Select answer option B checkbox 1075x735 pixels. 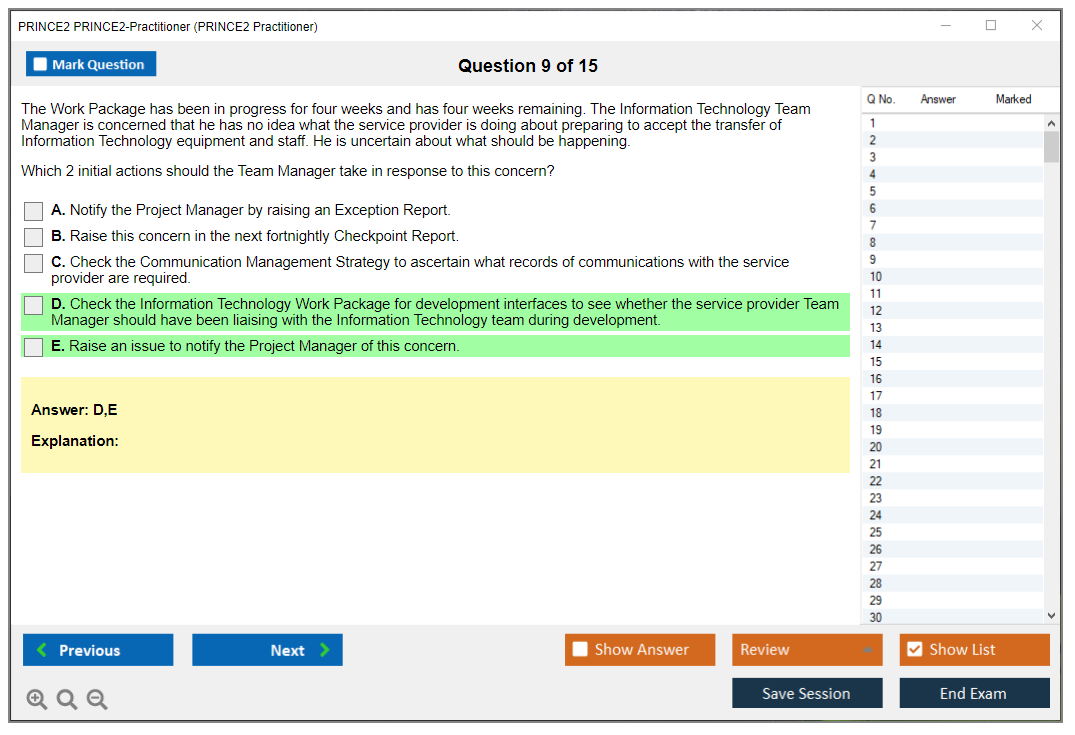click(34, 237)
